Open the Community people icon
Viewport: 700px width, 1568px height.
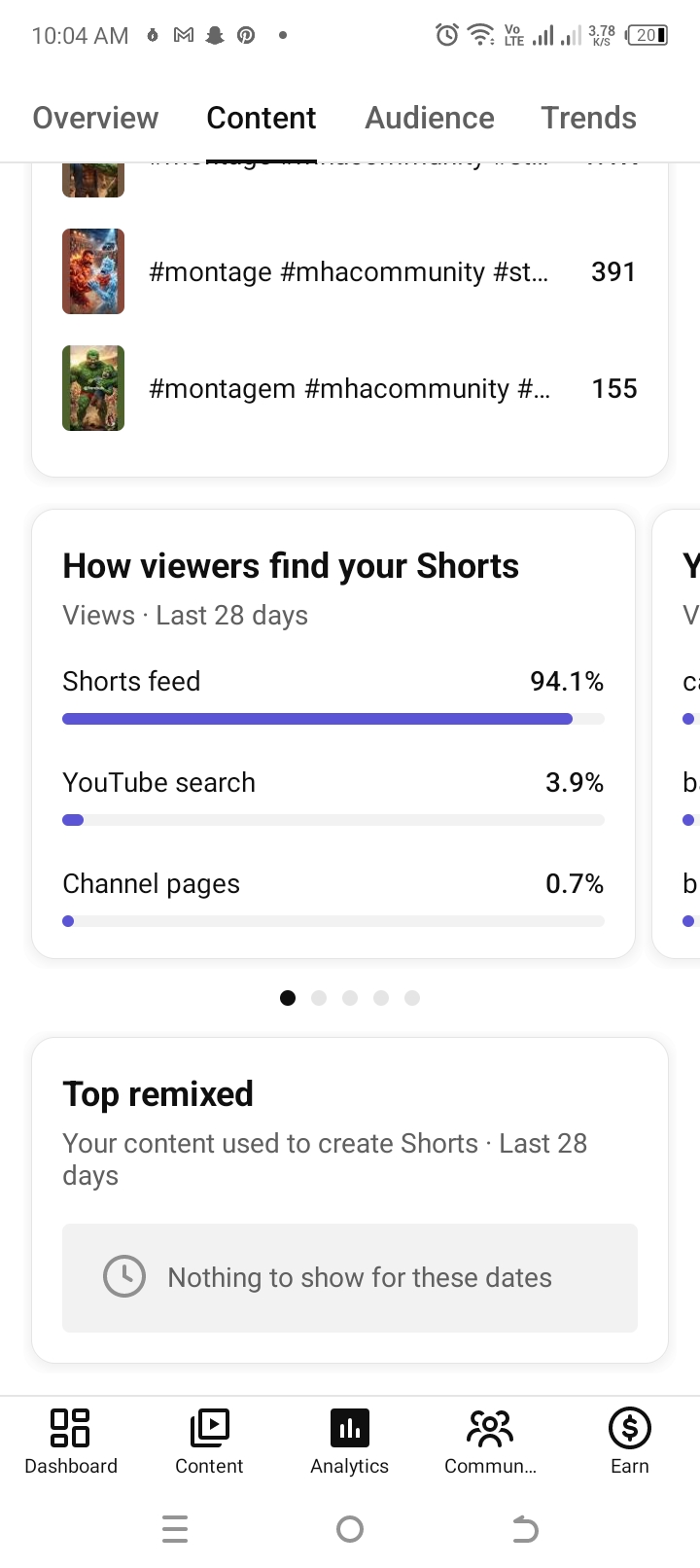pos(490,1427)
